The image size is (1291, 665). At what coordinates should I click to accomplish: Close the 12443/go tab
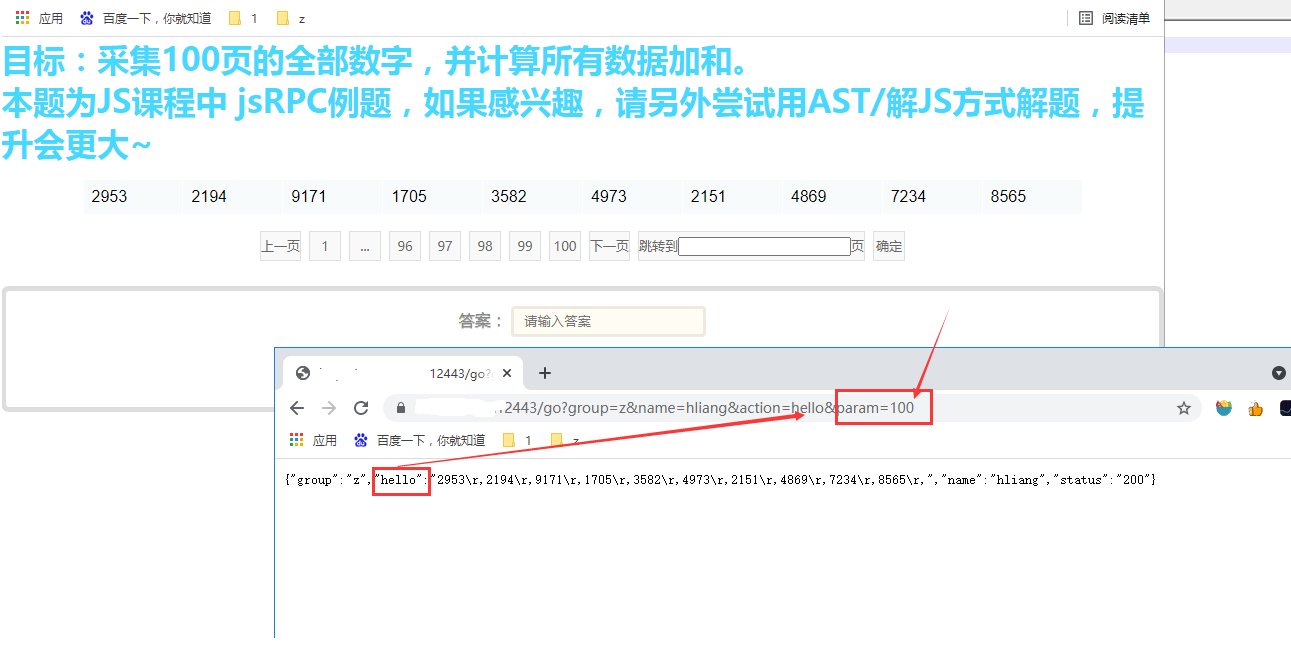tap(507, 373)
